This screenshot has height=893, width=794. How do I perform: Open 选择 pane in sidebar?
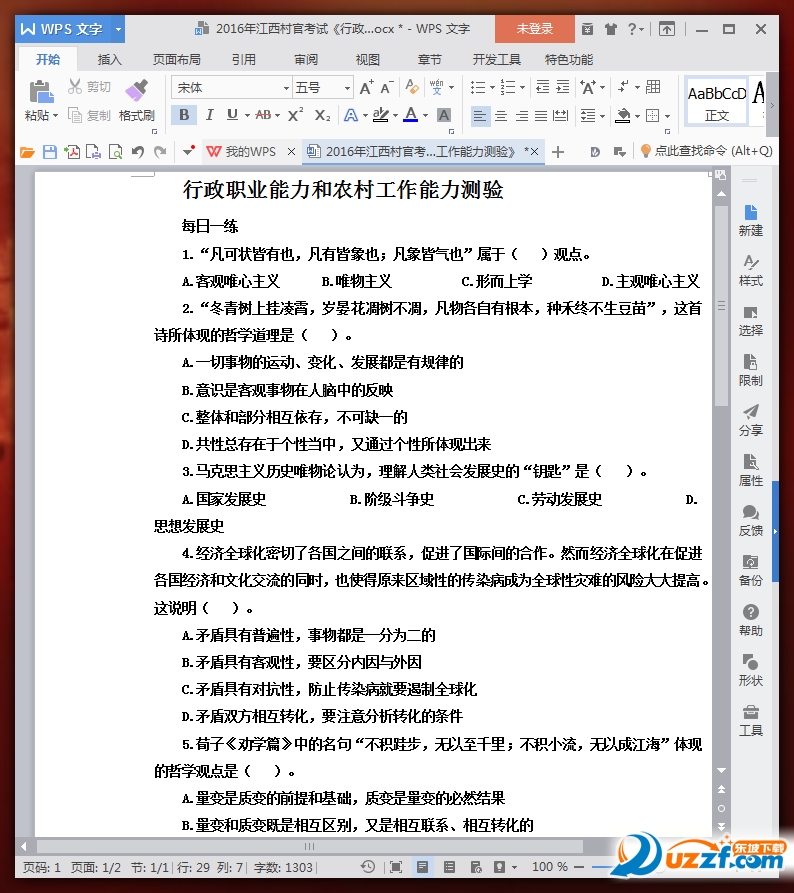point(751,321)
